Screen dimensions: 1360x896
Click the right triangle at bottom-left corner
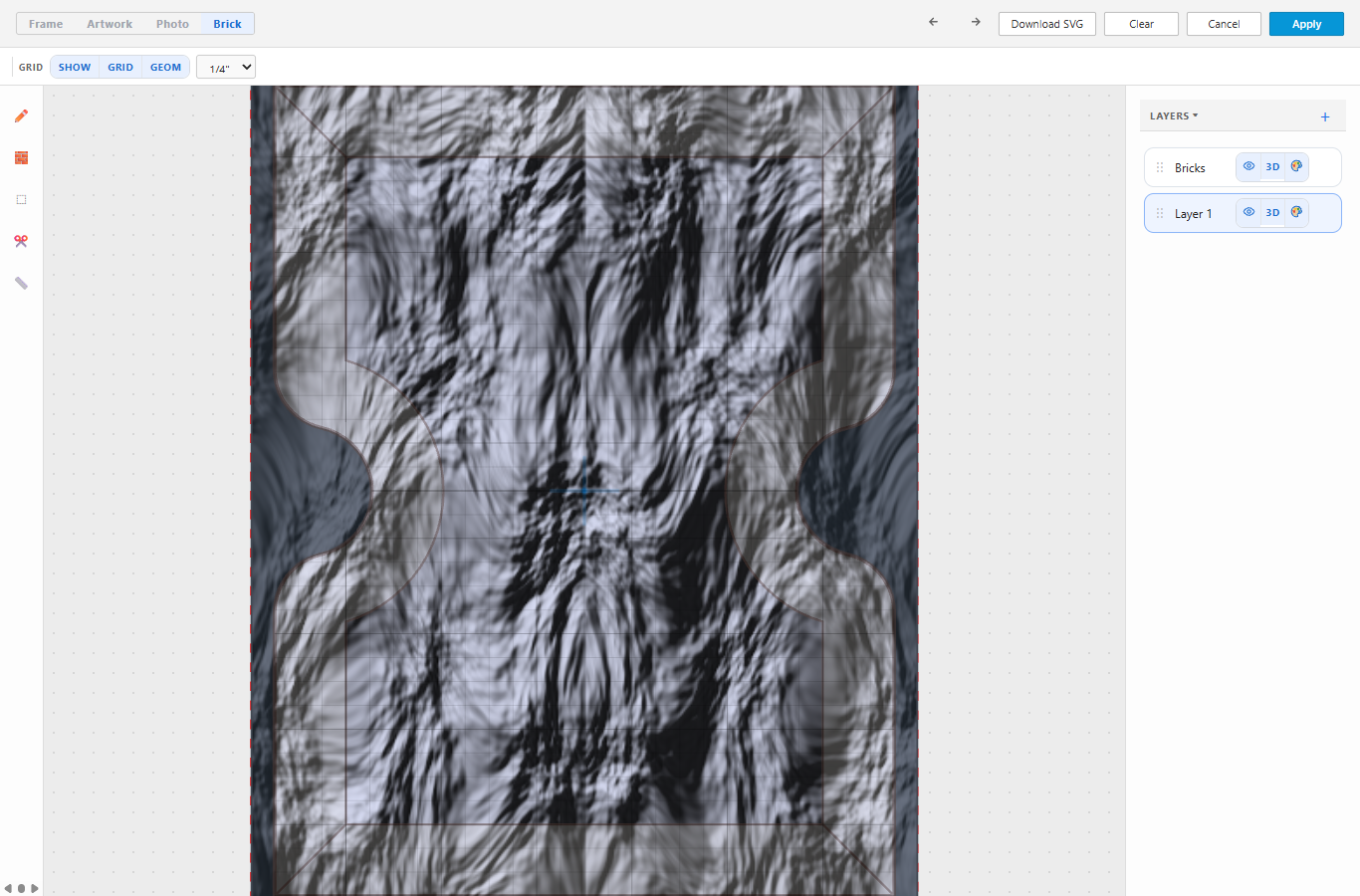(x=35, y=888)
